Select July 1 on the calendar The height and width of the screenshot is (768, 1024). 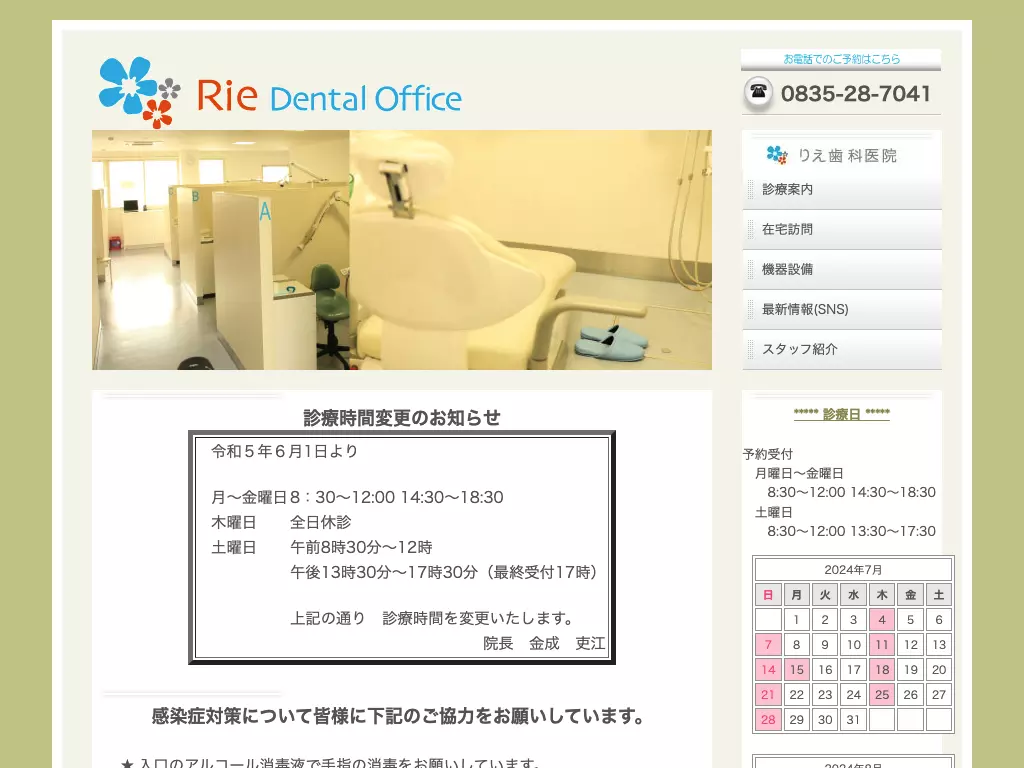click(x=796, y=619)
